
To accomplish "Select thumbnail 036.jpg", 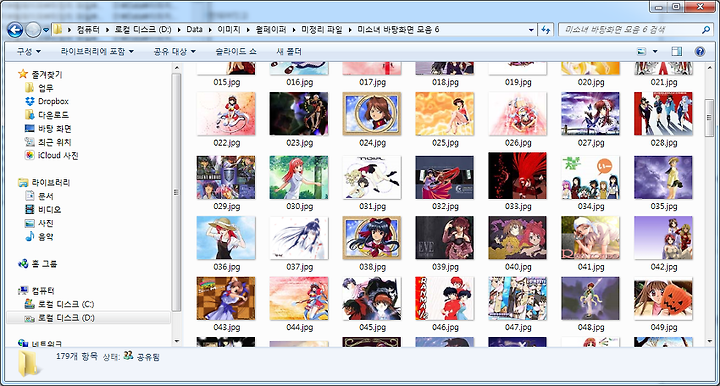I will pos(226,238).
